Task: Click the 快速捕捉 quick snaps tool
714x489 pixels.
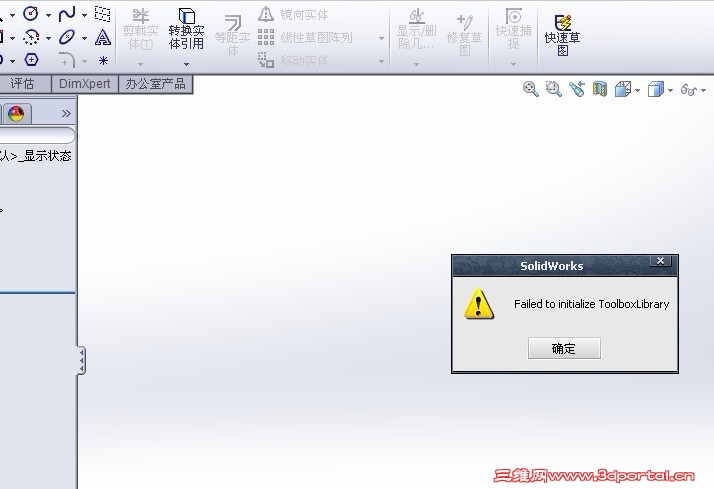Action: pyautogui.click(x=514, y=29)
